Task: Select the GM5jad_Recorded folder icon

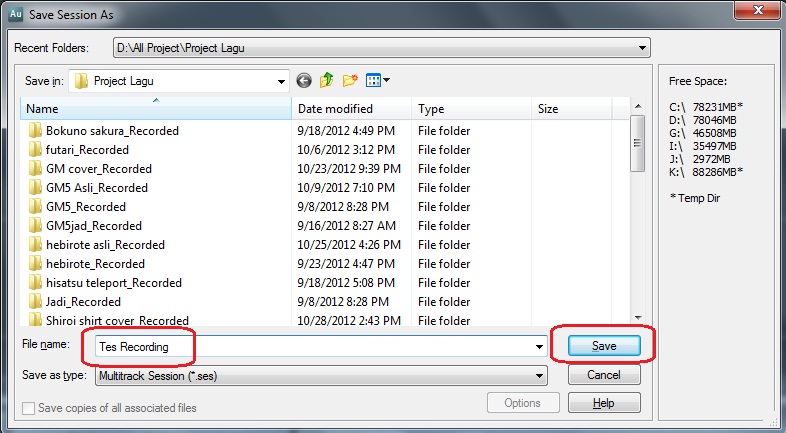Action: click(x=35, y=226)
